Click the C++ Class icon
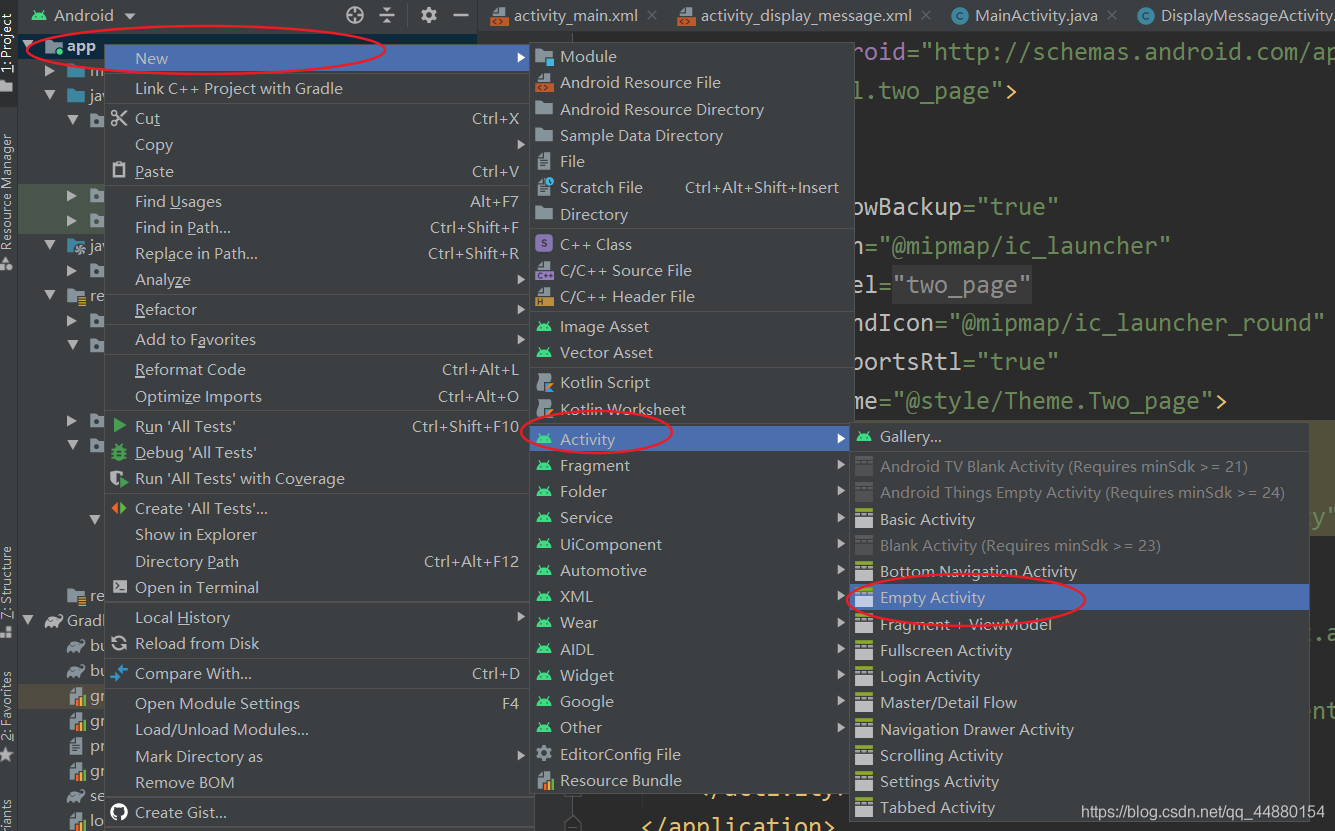Viewport: 1335px width, 831px height. click(x=544, y=244)
